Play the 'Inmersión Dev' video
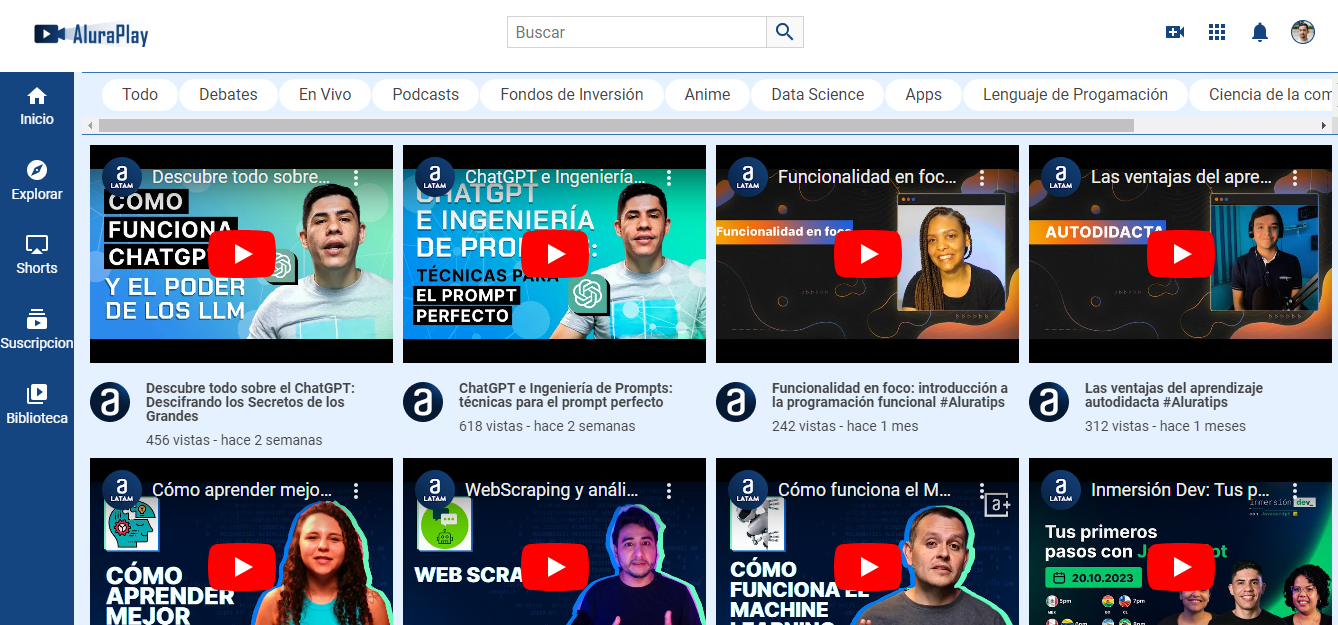Screen dimensions: 1338x625 pyautogui.click(x=1181, y=567)
